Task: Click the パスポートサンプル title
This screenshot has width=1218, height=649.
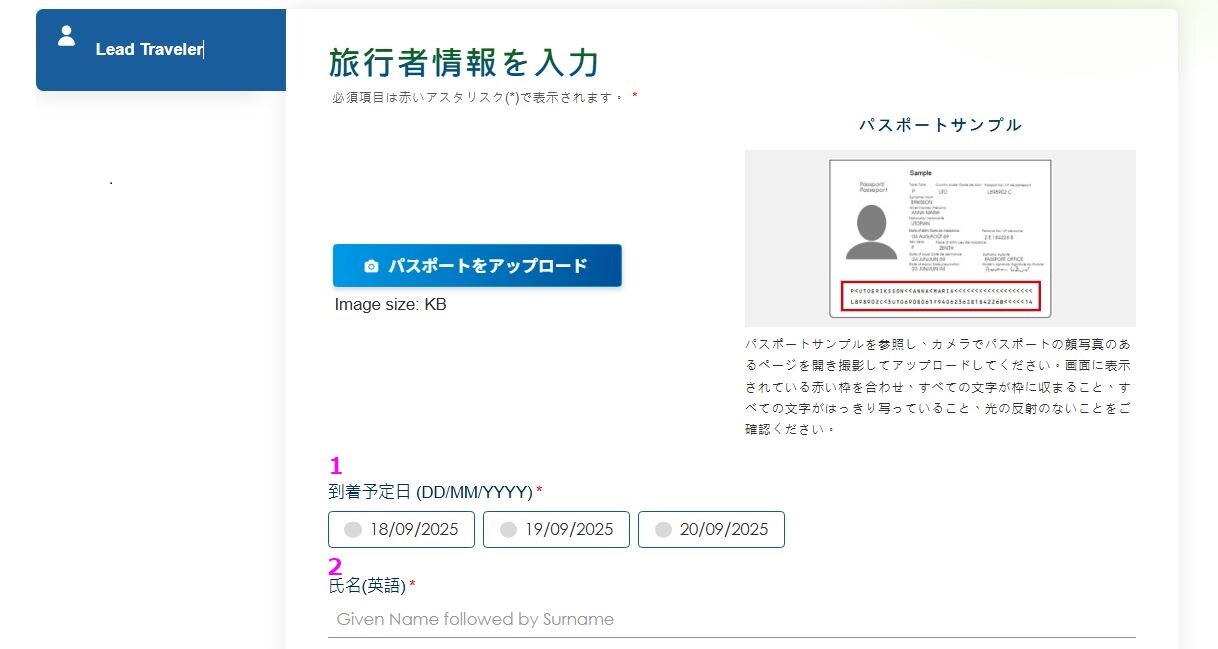Action: [940, 125]
